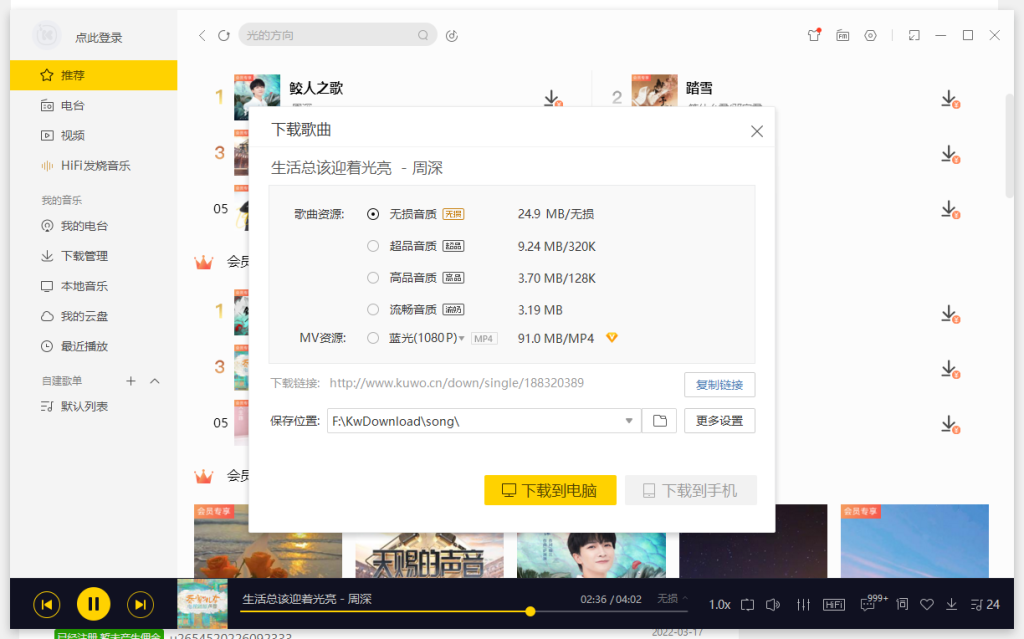
Task: Download the song 踏雪 via its arrow icon
Action: 950,99
